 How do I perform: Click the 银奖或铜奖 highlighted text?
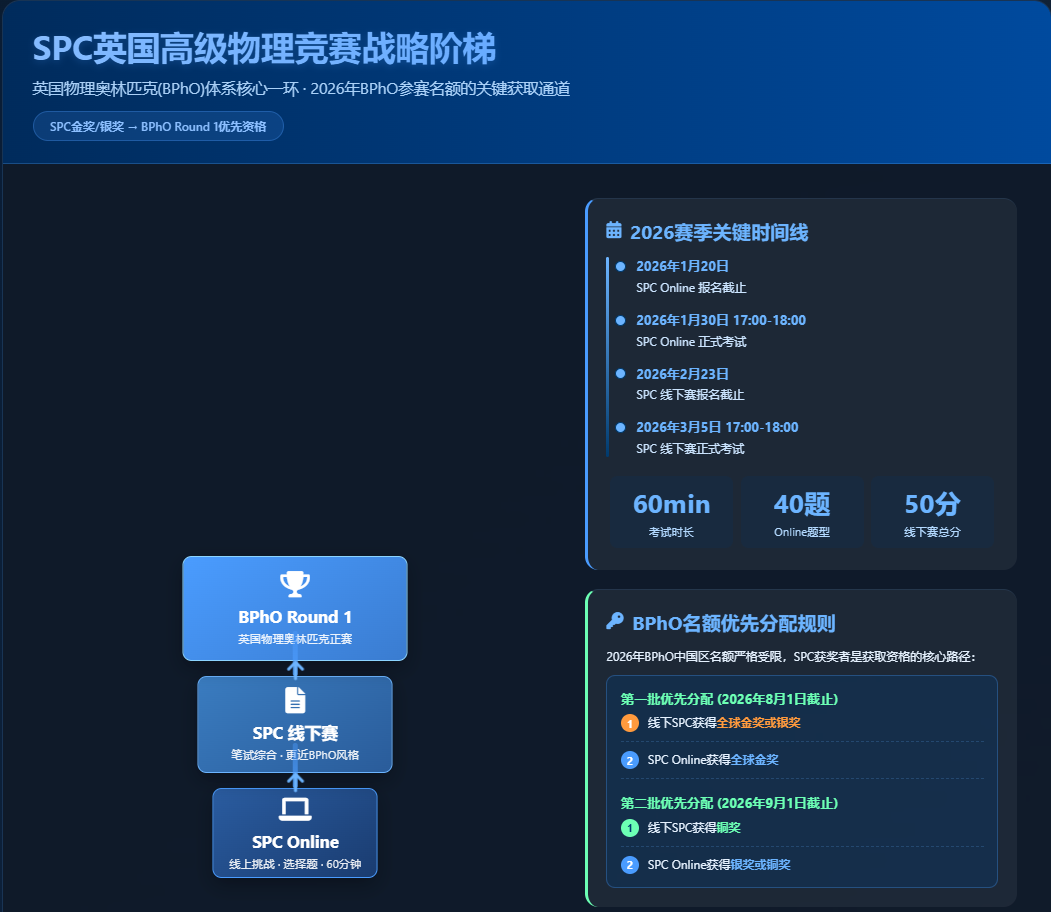coord(760,865)
